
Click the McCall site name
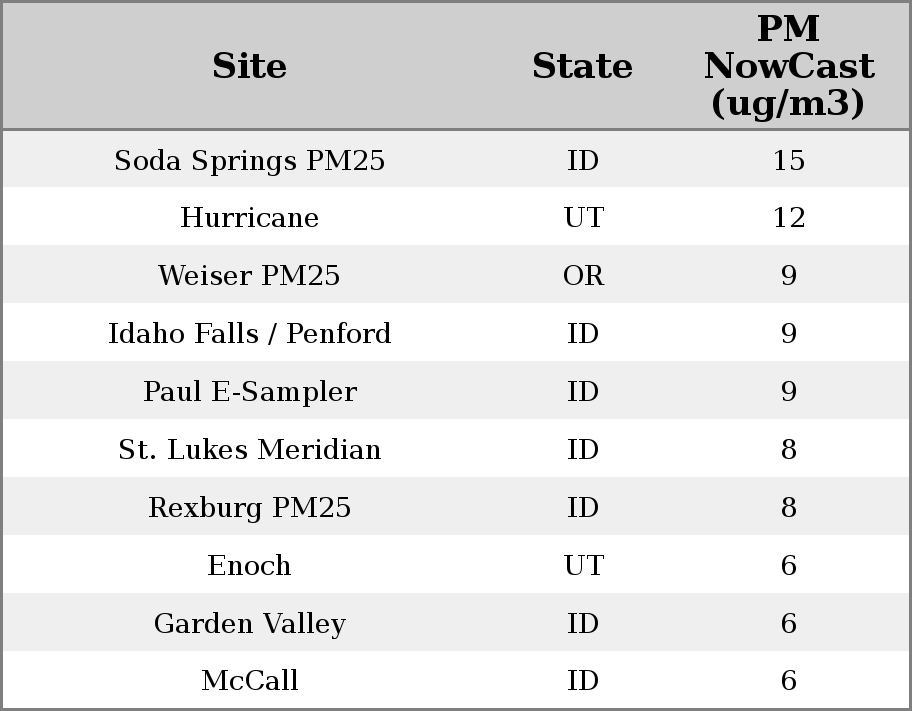point(250,681)
